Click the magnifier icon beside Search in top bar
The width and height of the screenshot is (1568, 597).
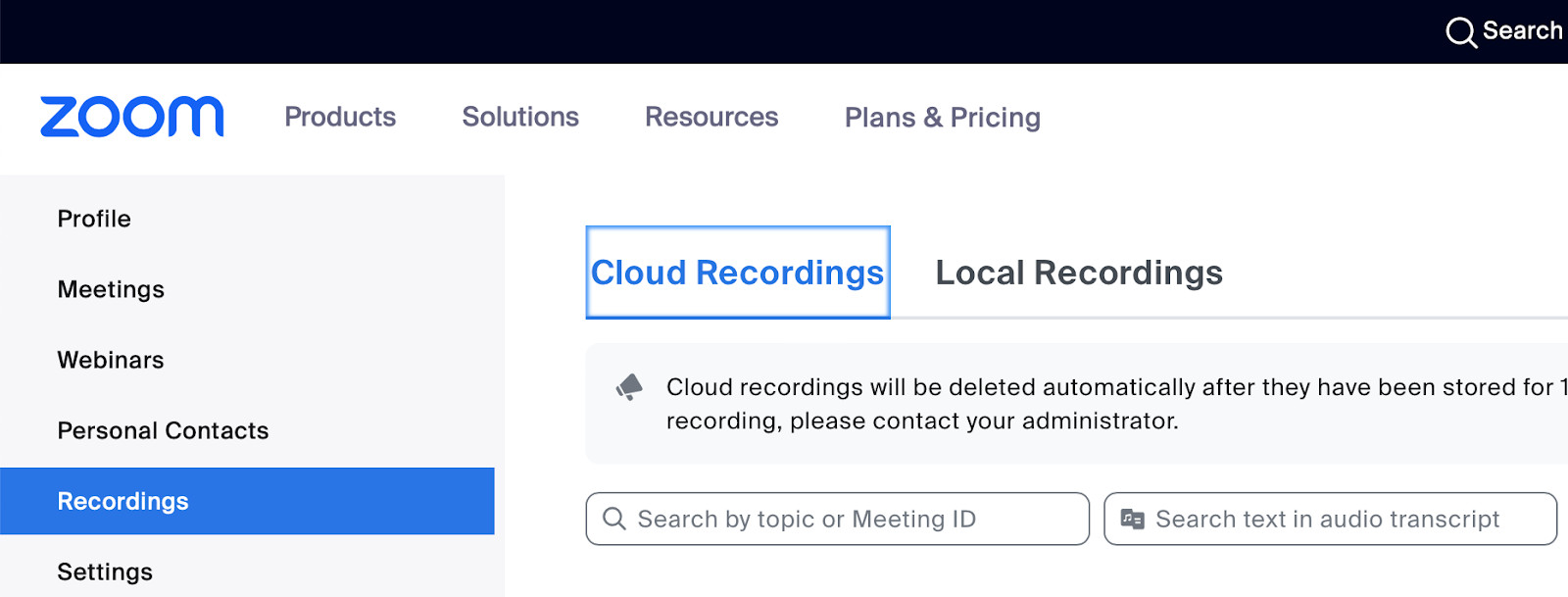point(1460,32)
